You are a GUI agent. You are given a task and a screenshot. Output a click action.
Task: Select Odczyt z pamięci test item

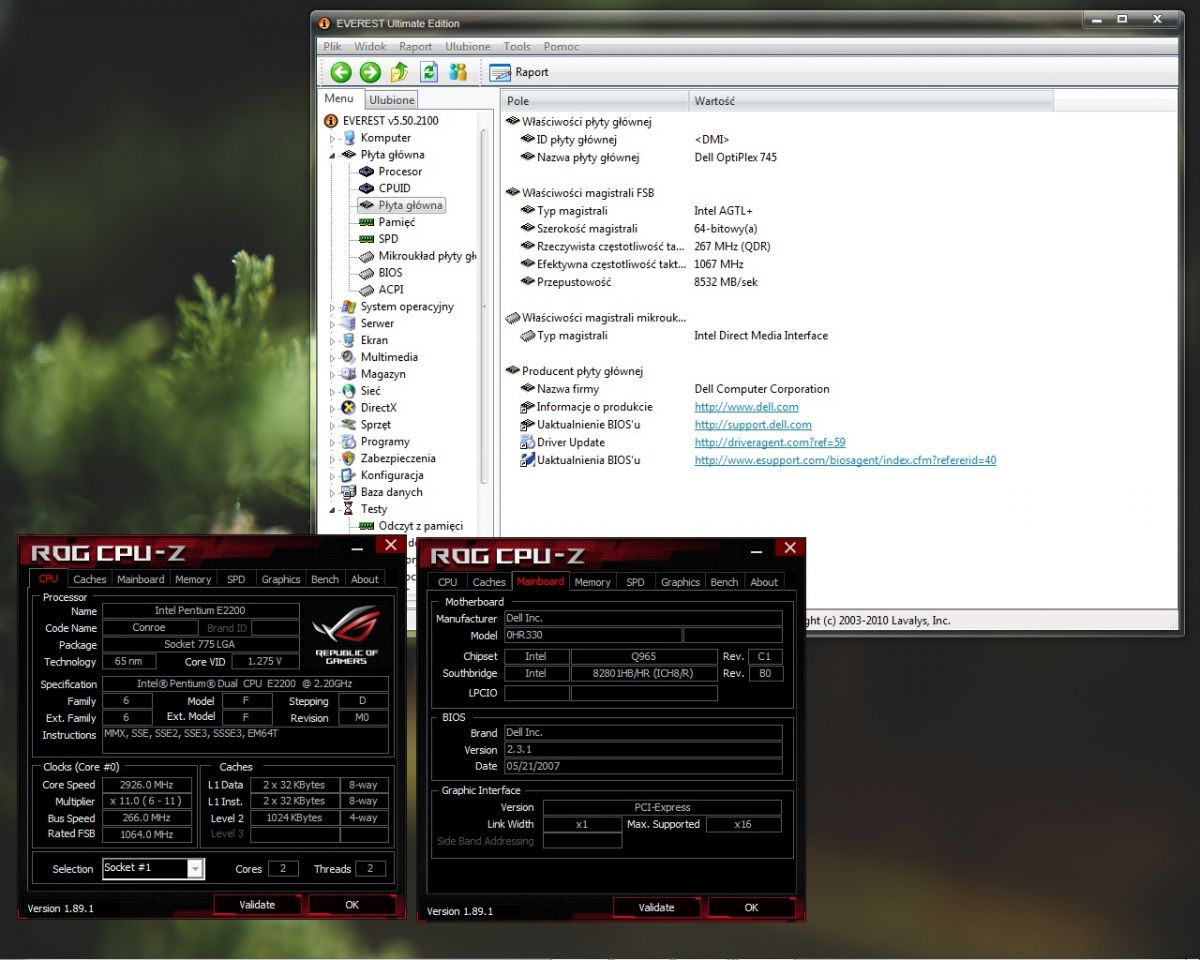tap(420, 526)
